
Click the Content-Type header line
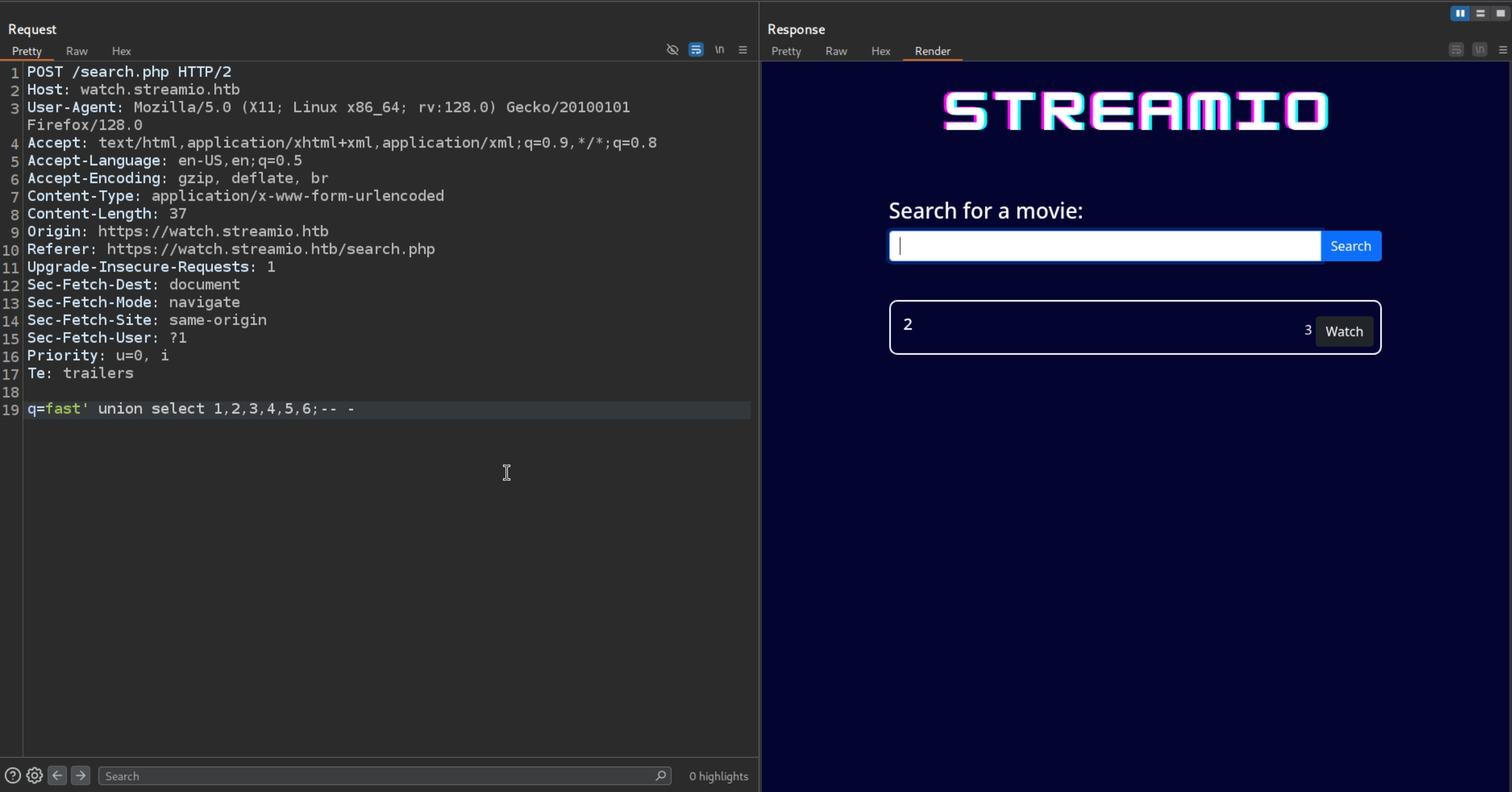tap(235, 196)
